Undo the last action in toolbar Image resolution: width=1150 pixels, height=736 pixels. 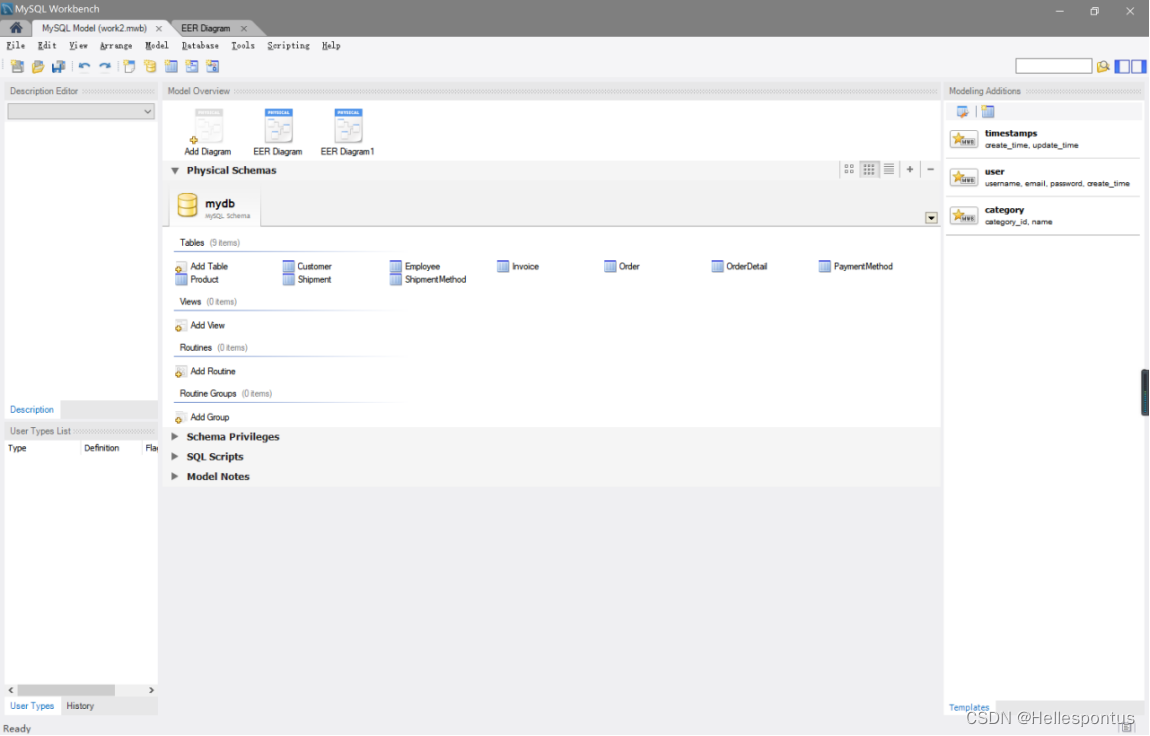click(x=84, y=67)
